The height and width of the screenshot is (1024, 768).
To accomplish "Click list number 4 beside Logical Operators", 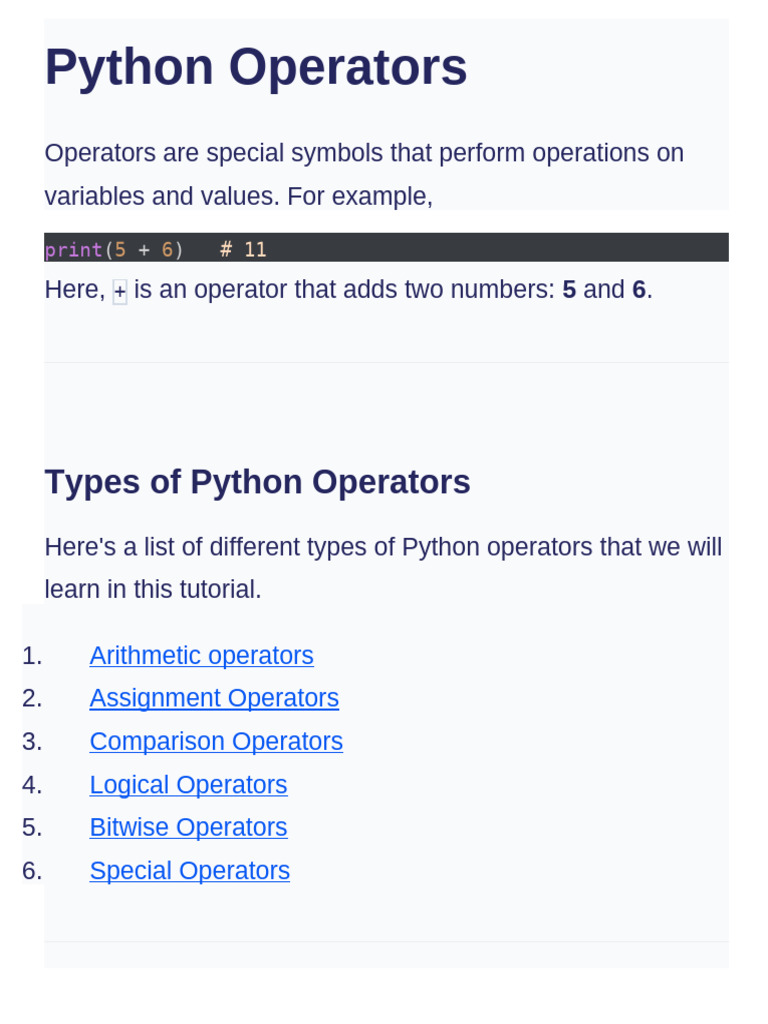I will point(32,785).
